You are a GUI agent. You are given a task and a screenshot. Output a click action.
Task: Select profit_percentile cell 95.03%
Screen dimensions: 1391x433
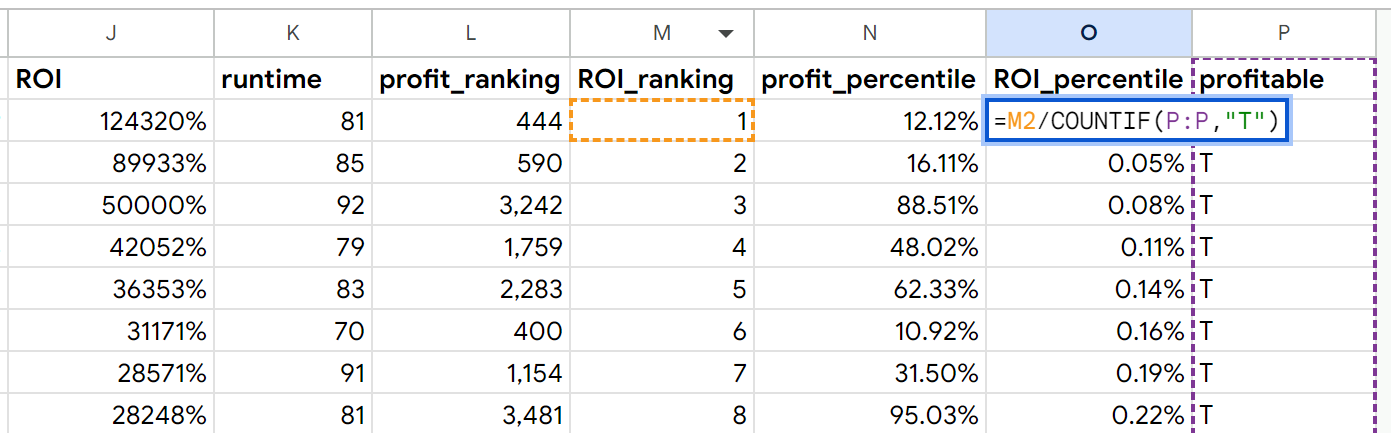point(869,414)
